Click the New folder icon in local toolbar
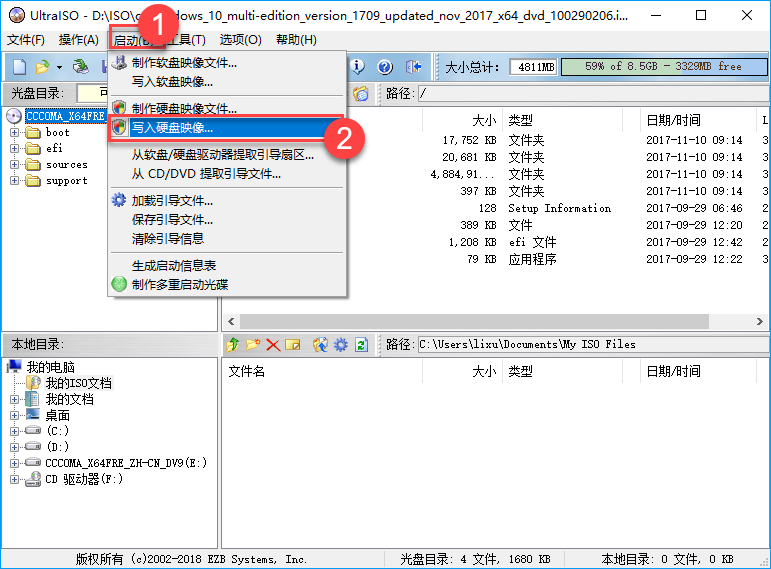This screenshot has height=569, width=771. pyautogui.click(x=253, y=344)
